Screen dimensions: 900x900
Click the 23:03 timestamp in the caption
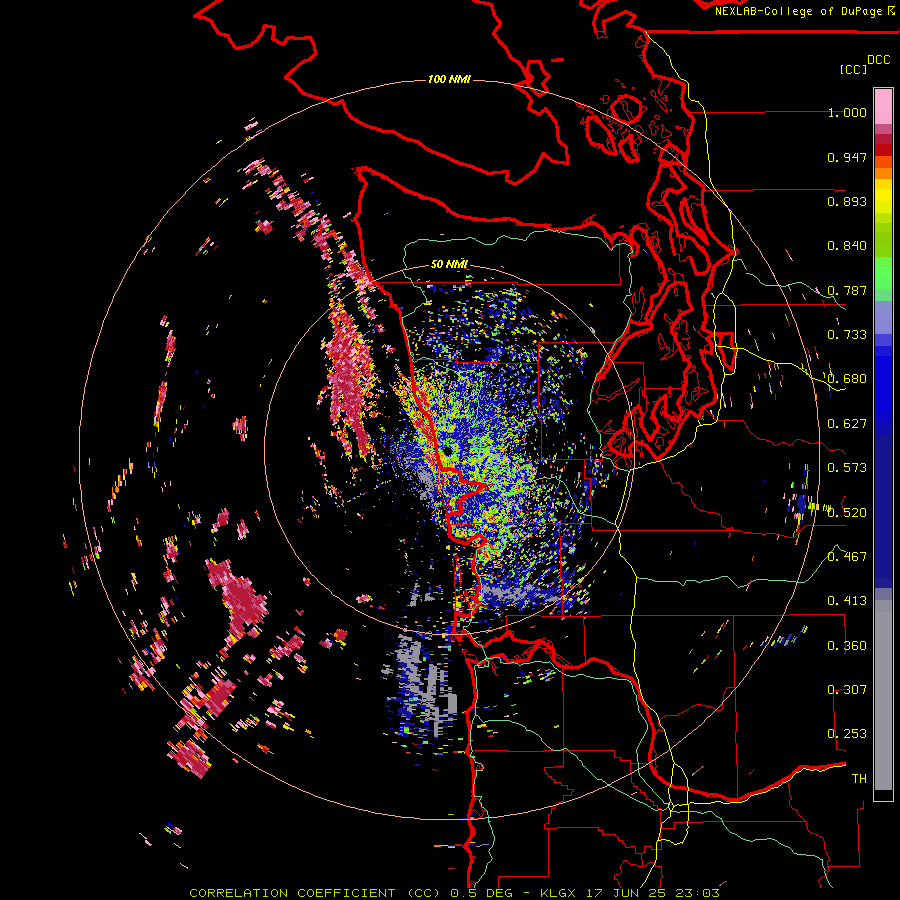point(697,893)
